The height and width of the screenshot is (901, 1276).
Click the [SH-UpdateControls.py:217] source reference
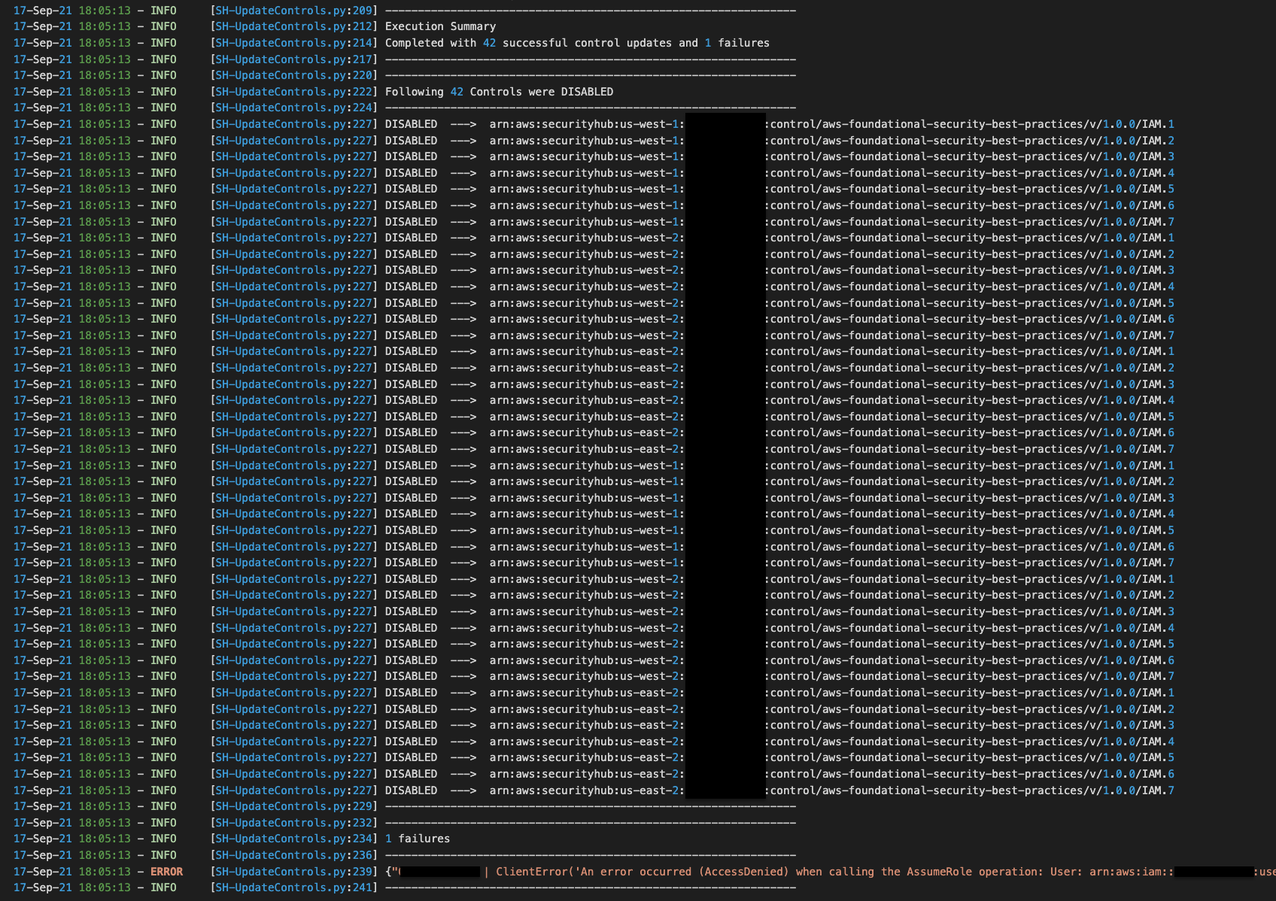tap(294, 59)
